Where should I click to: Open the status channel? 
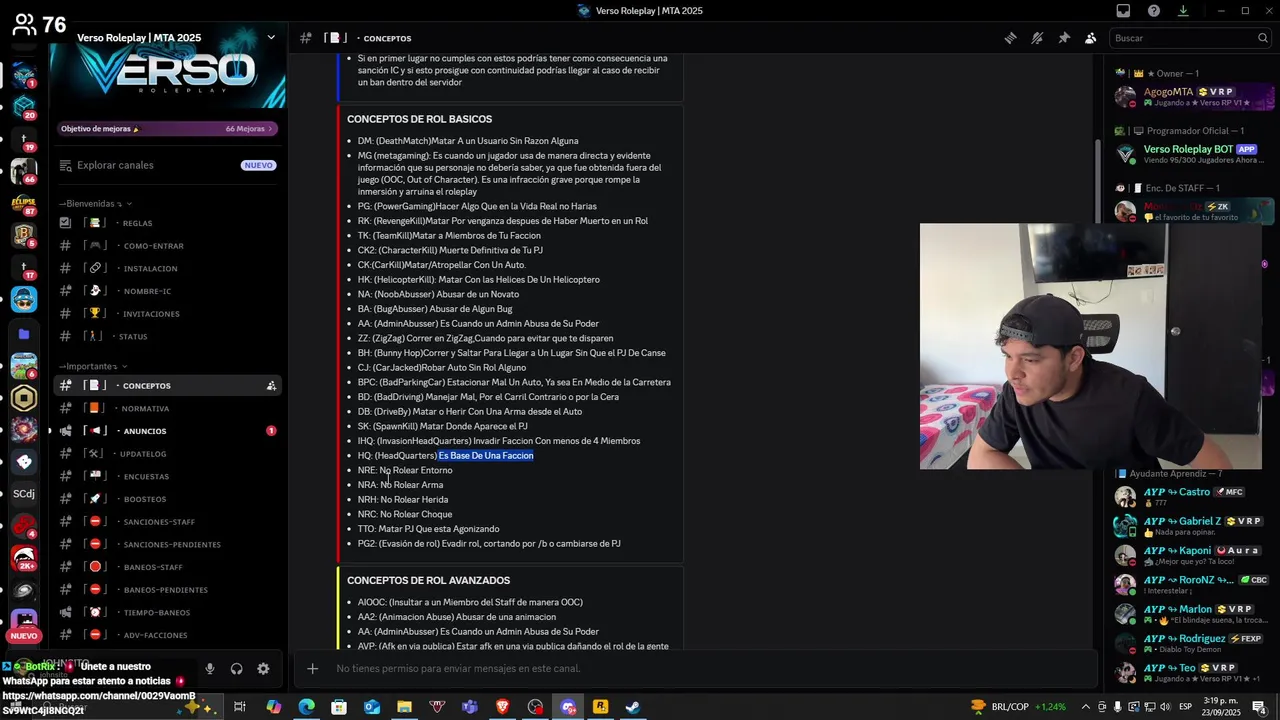[x=167, y=336]
